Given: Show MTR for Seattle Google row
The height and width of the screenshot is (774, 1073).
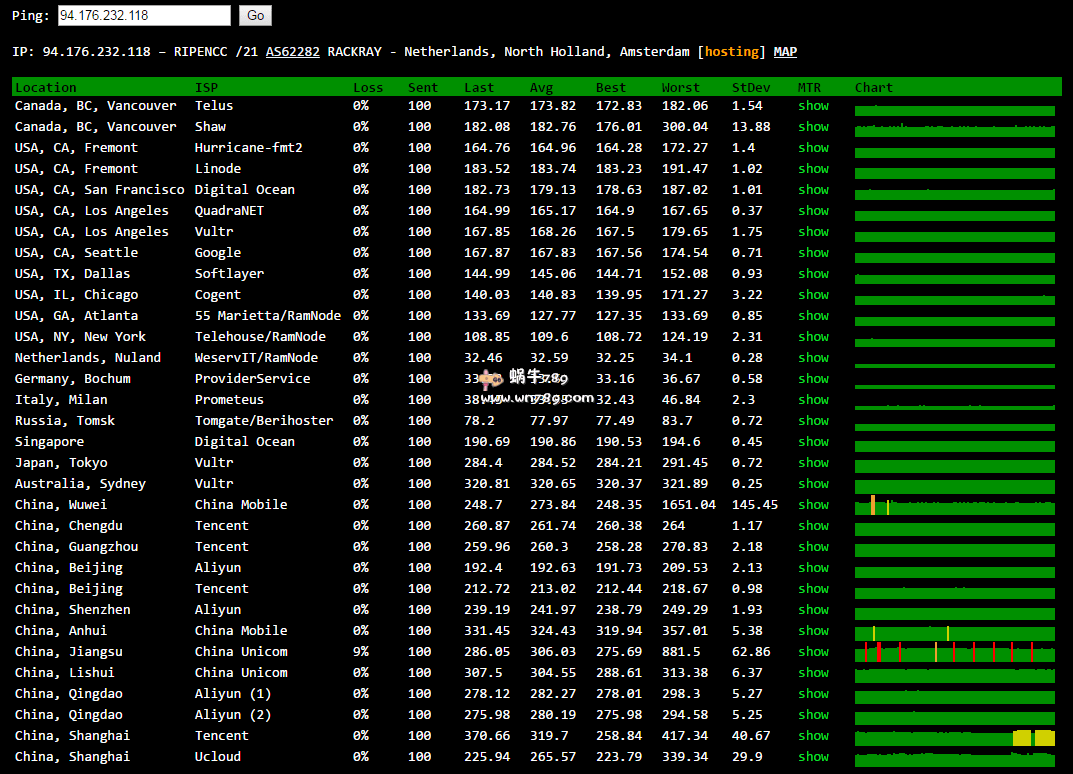Looking at the screenshot, I should 813,253.
